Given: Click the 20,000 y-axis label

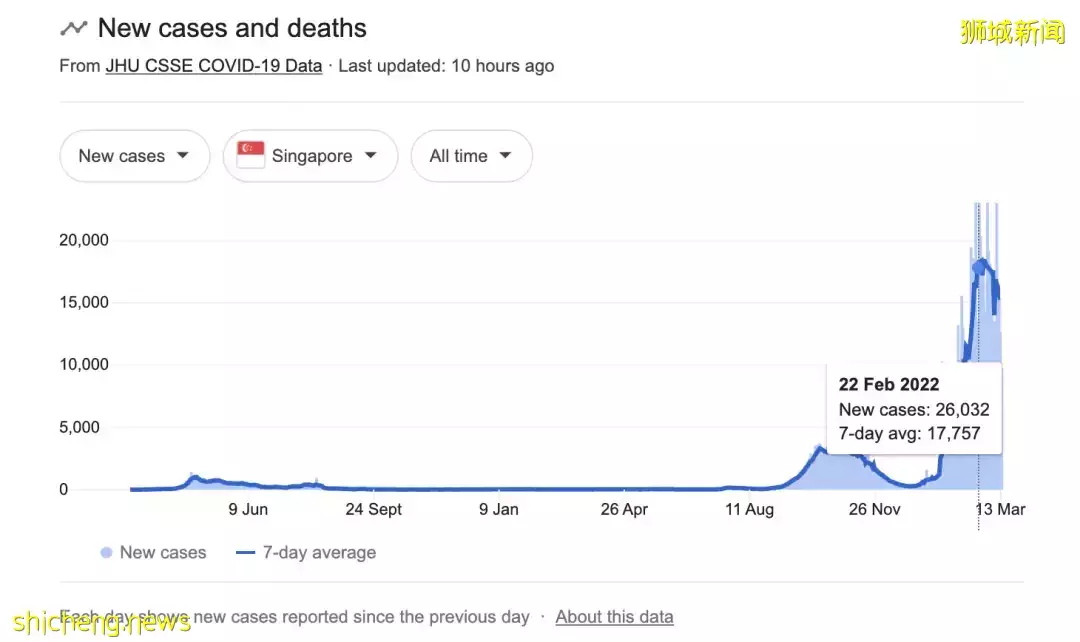Looking at the screenshot, I should (x=84, y=240).
